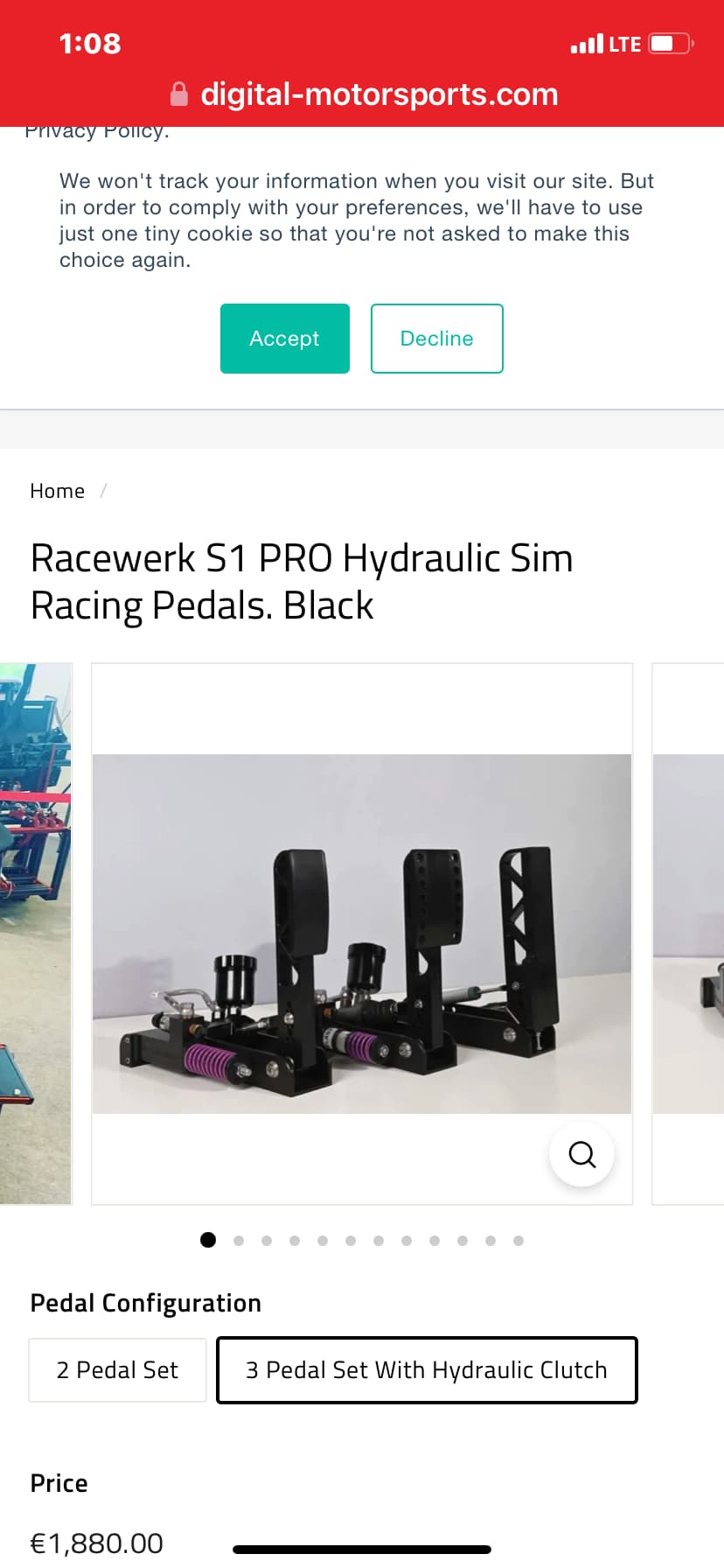
Task: Tap the home indicator bar at bottom
Action: click(362, 1550)
